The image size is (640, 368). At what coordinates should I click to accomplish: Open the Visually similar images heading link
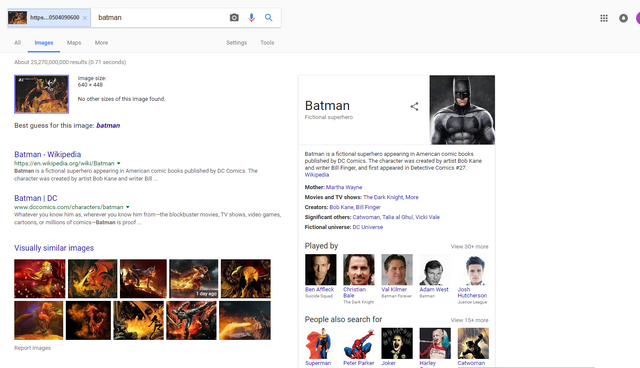[x=54, y=248]
